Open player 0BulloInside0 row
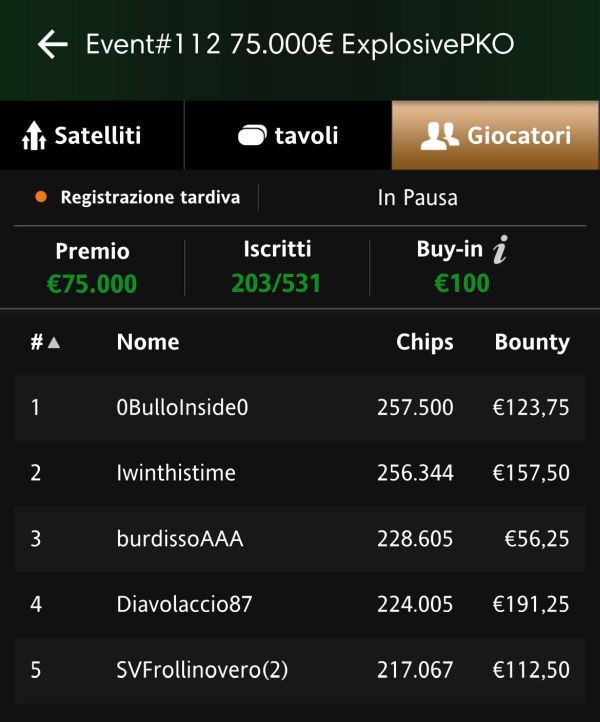600x722 pixels. click(300, 408)
